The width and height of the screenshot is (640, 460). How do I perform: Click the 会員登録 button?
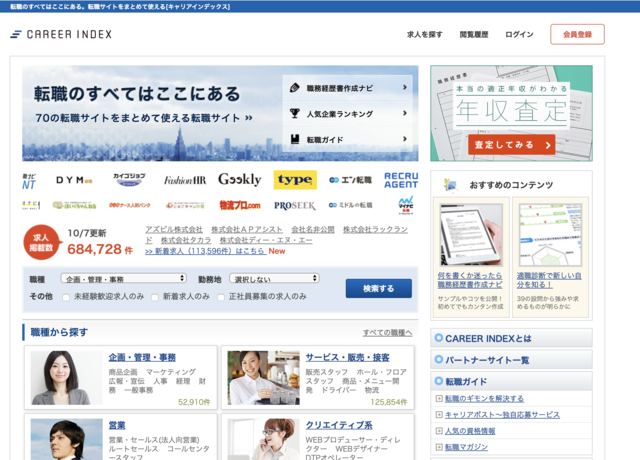[578, 34]
